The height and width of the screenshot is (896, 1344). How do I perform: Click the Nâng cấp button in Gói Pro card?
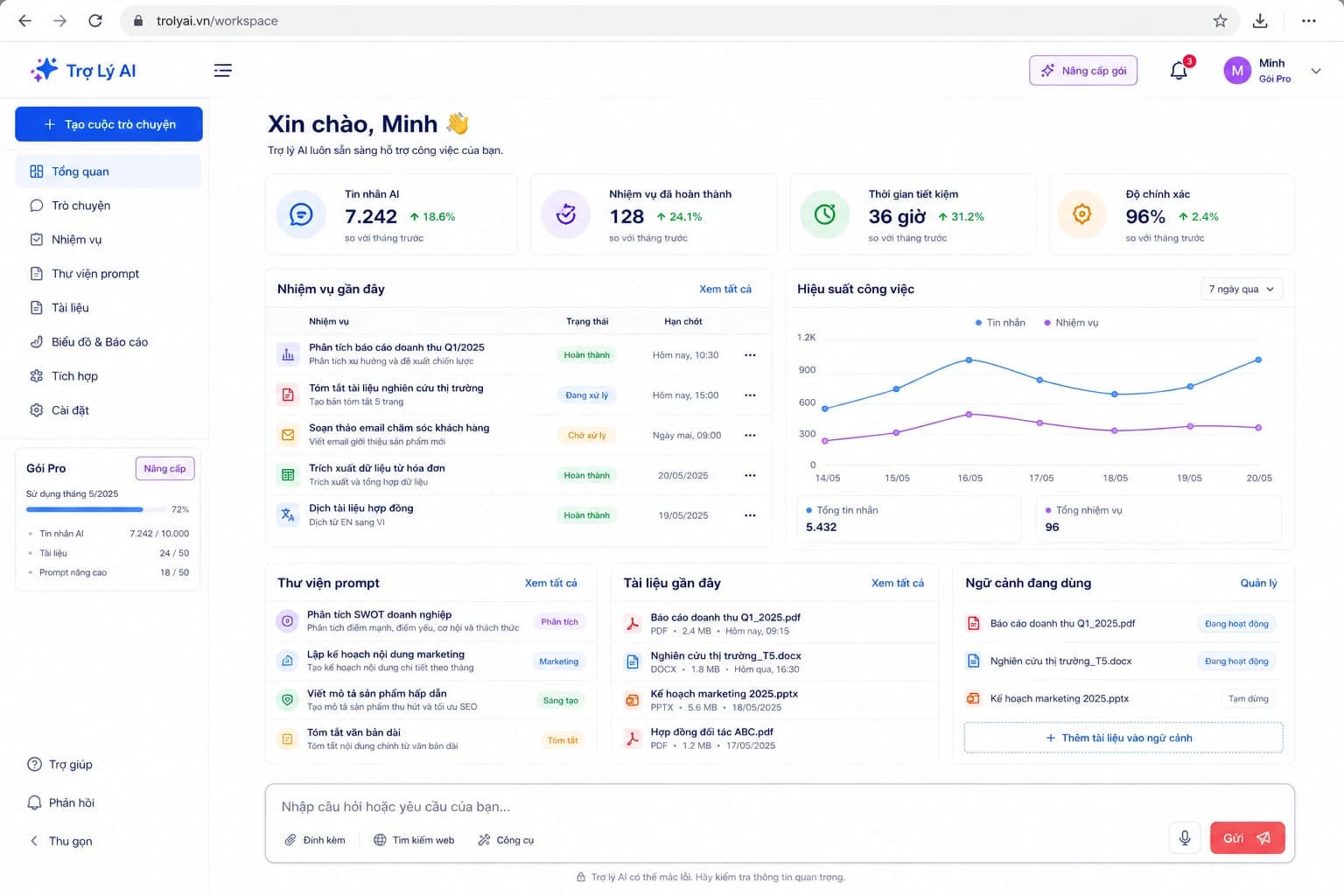point(165,469)
